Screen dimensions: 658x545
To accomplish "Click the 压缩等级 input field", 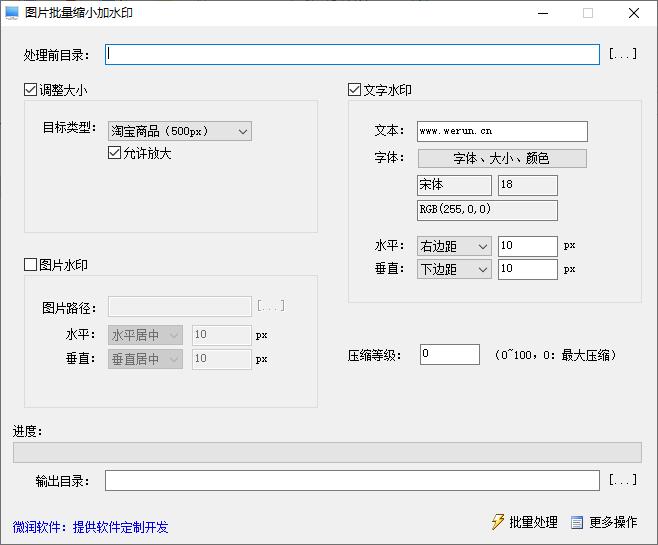I will click(450, 355).
